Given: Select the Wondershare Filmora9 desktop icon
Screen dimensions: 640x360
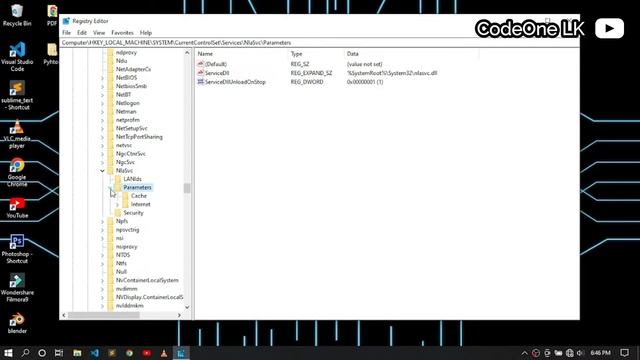Looking at the screenshot, I should (x=17, y=288).
